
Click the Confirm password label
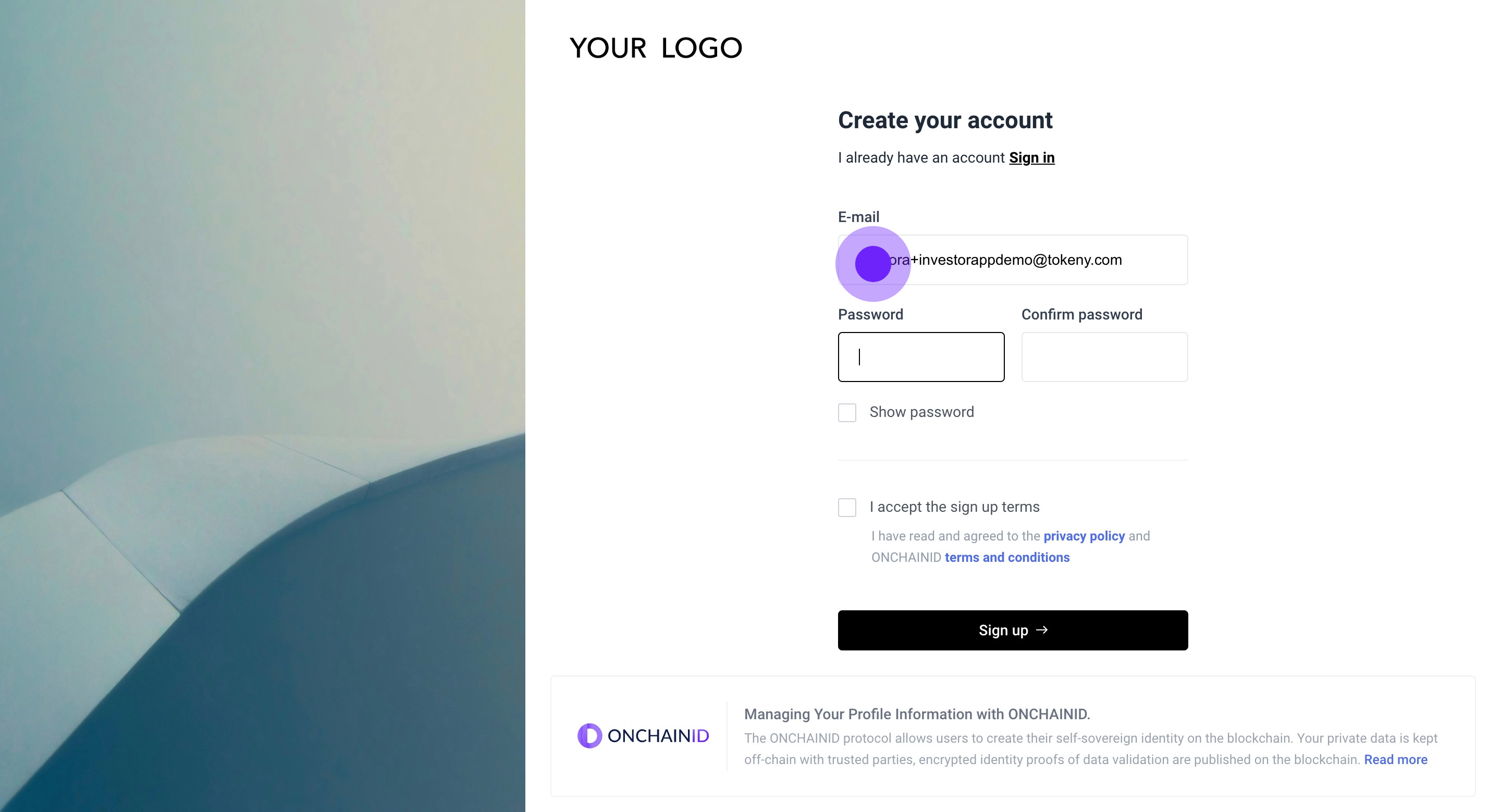click(x=1081, y=315)
